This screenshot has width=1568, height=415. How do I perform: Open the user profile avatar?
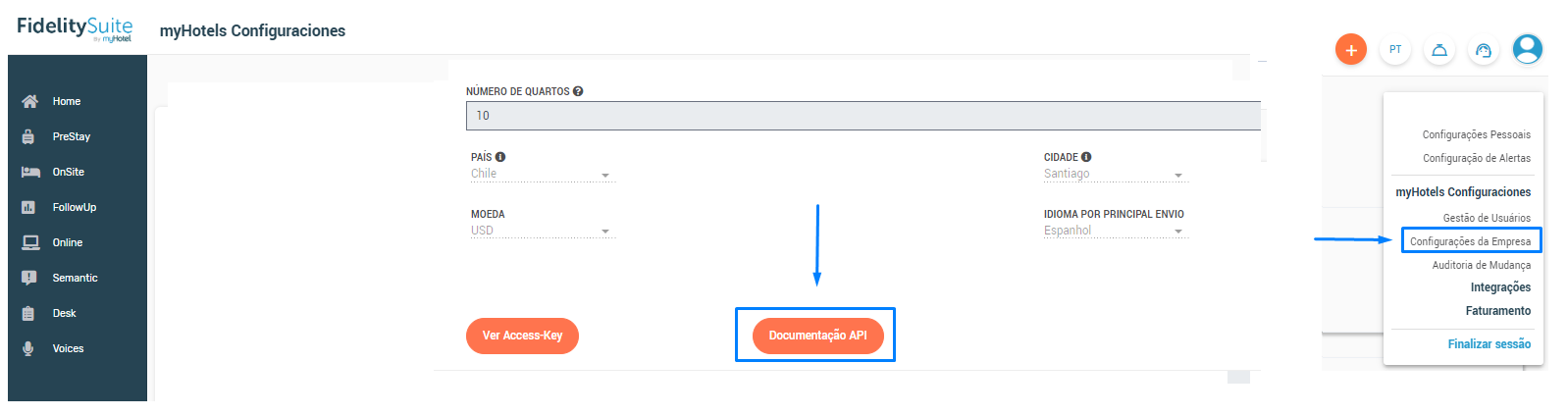coord(1528,48)
